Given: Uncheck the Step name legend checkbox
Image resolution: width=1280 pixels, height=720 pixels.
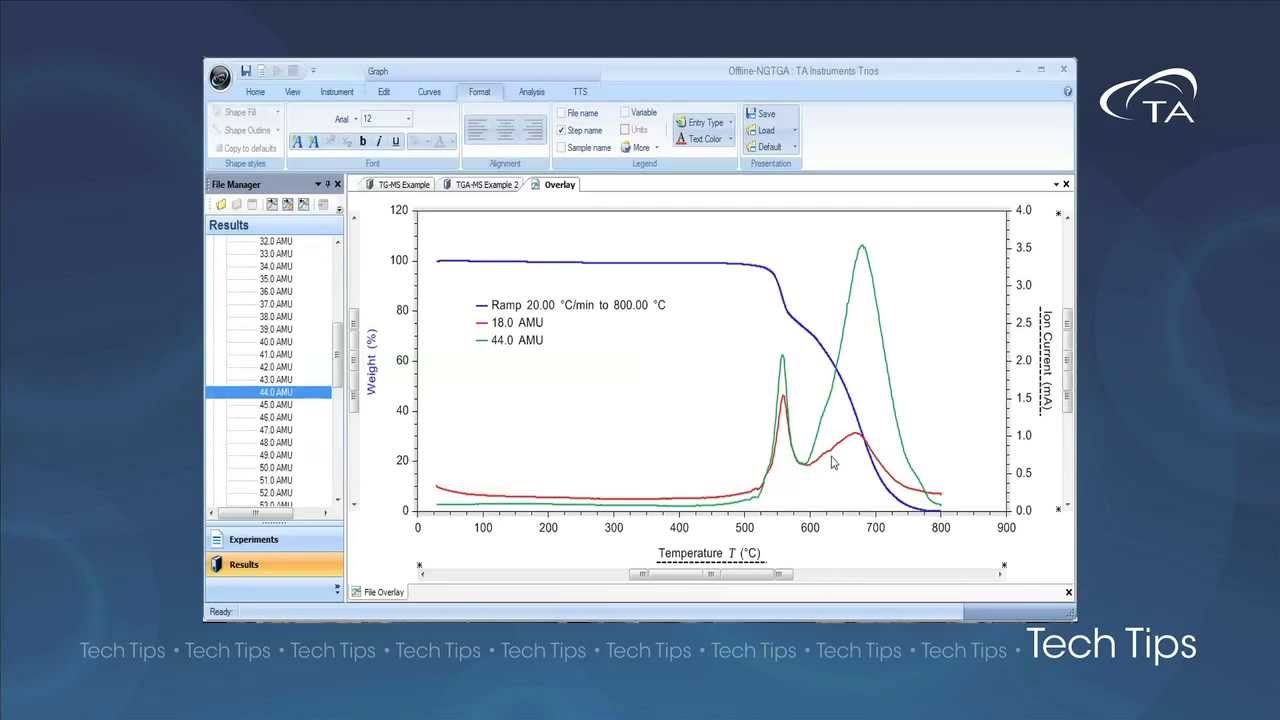Looking at the screenshot, I should tap(561, 130).
